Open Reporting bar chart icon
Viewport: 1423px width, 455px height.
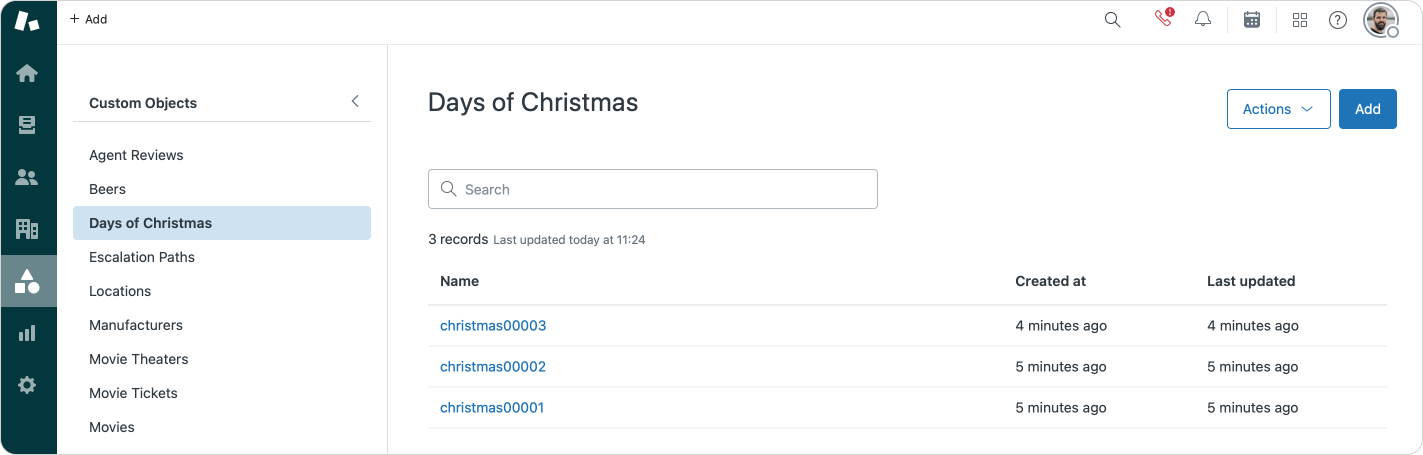[27, 333]
